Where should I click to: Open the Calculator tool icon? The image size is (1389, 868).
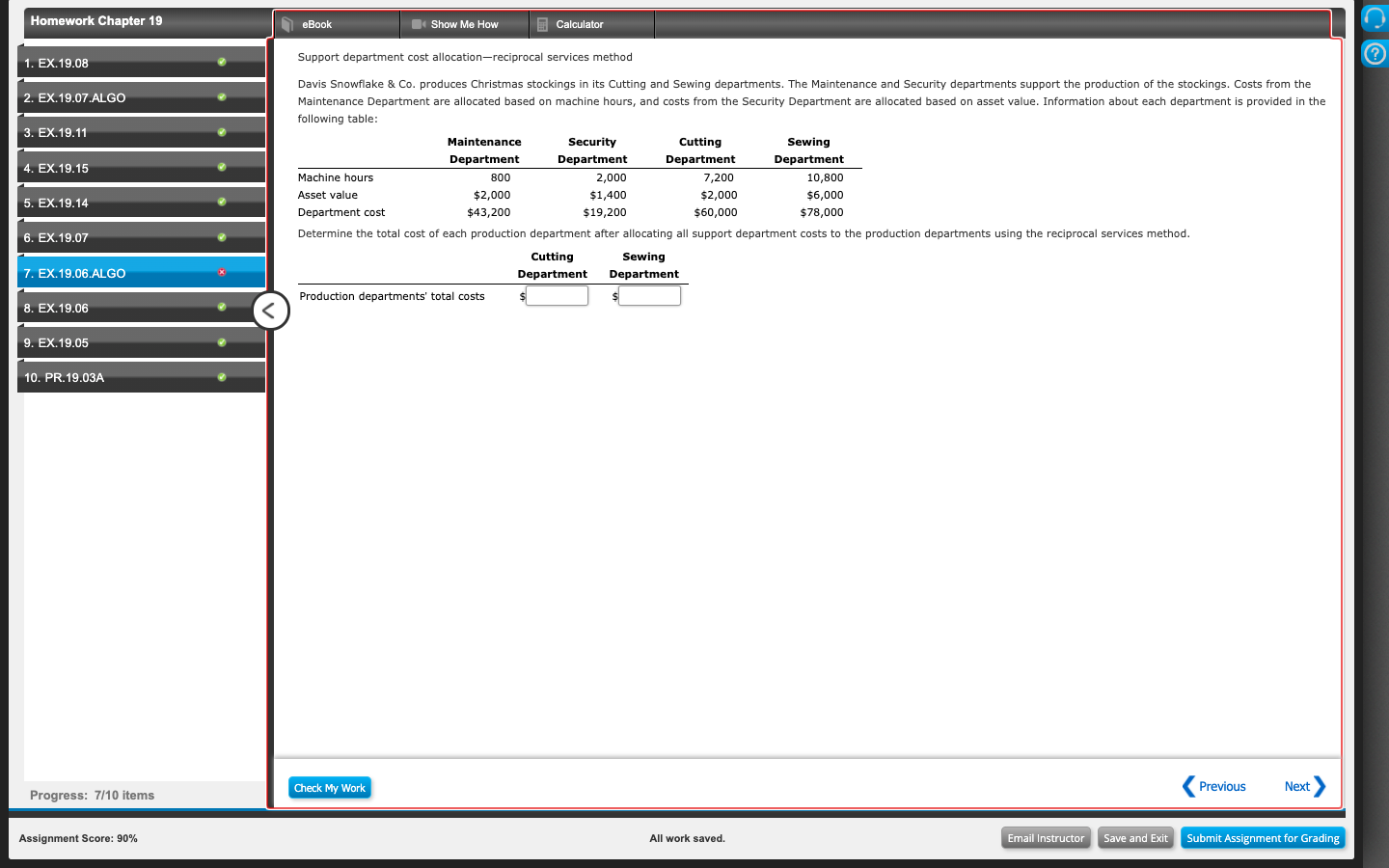[543, 24]
